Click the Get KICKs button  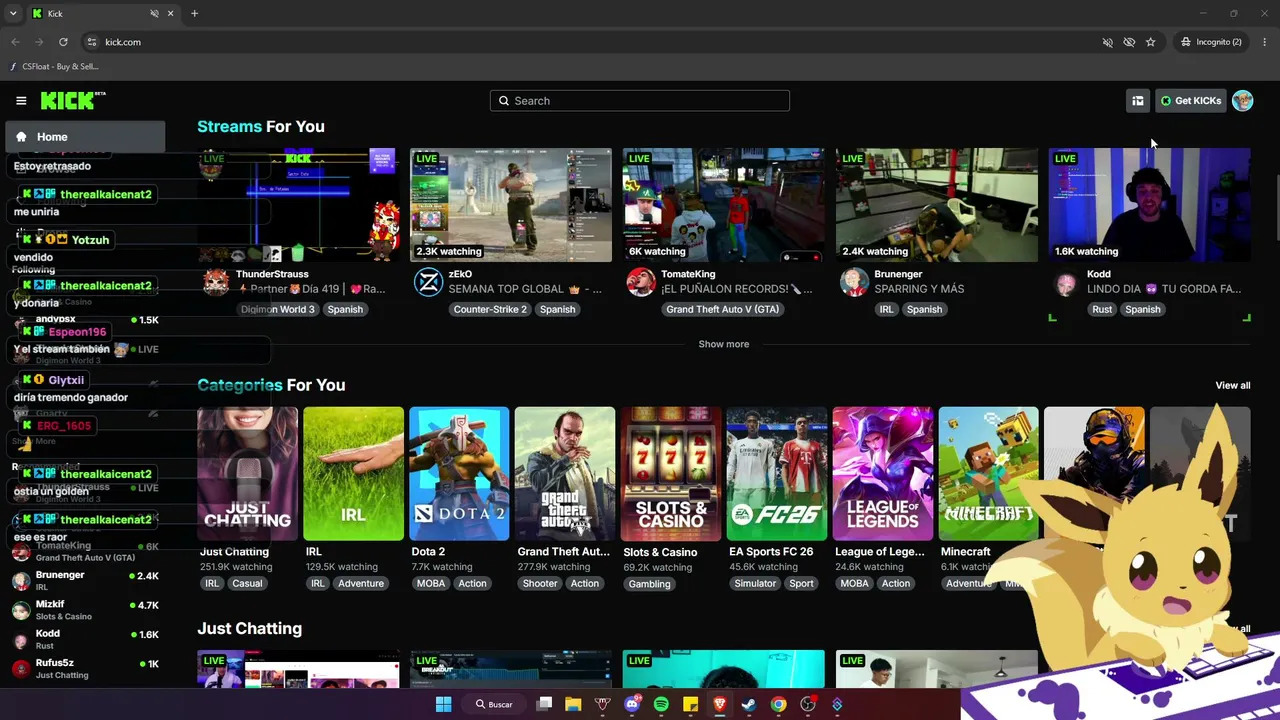[1190, 100]
